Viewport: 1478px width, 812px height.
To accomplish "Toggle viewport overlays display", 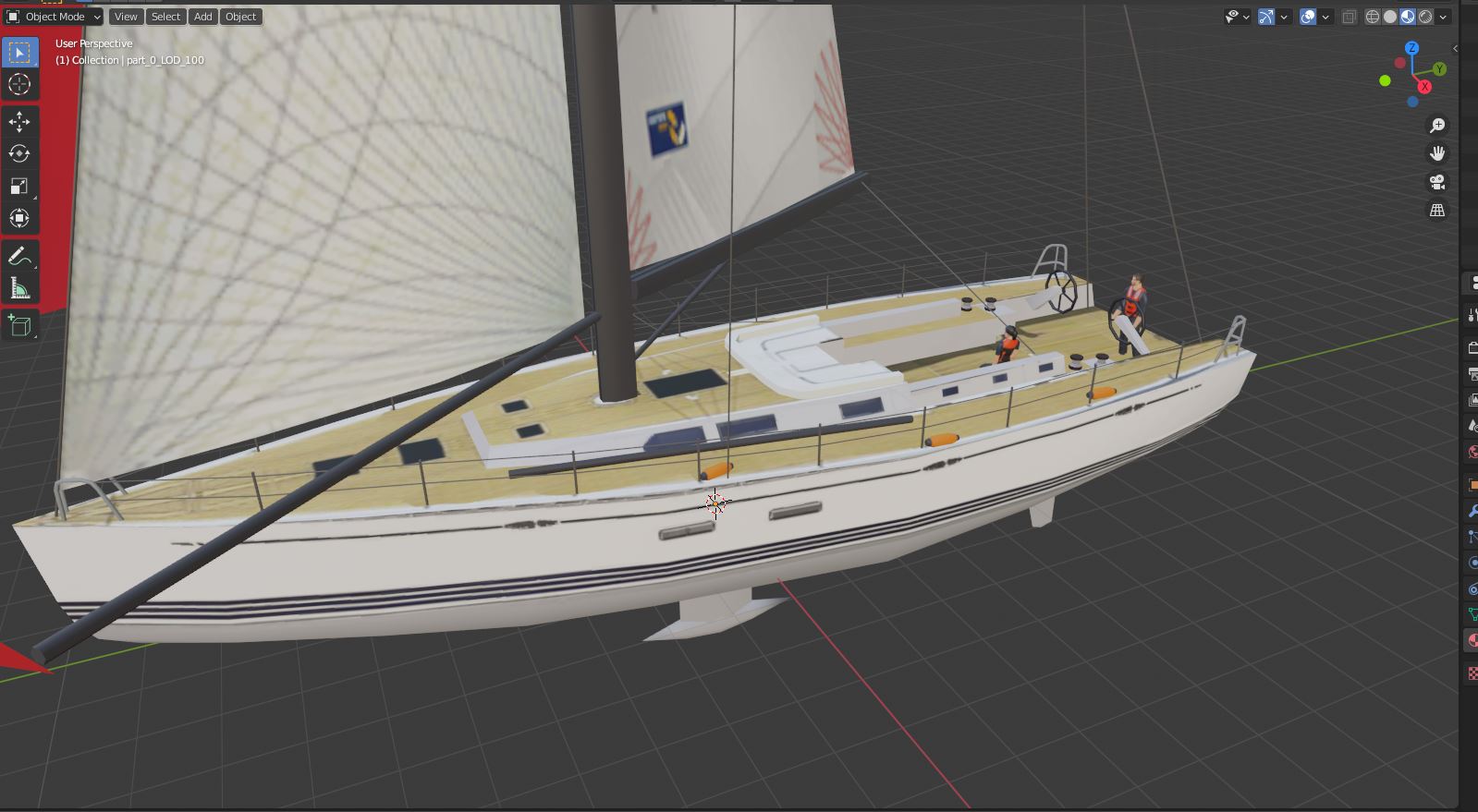I will point(1308,17).
